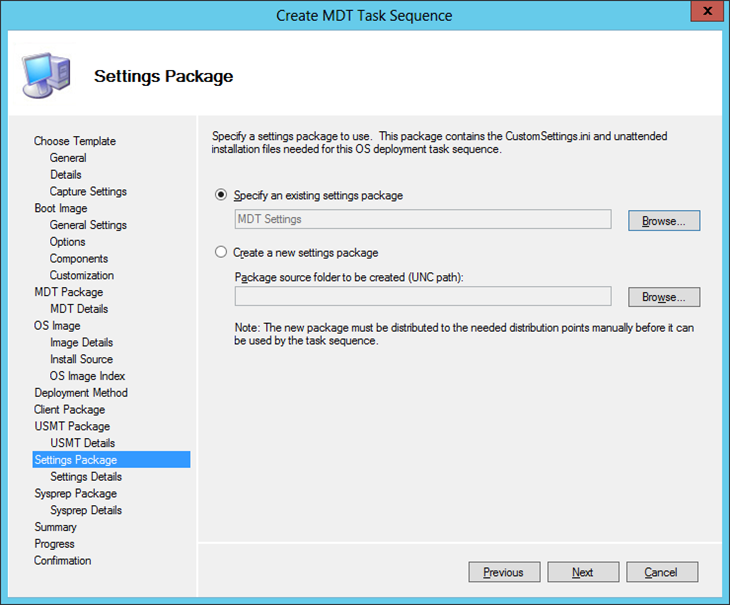Open the MDT Package step
Viewport: 730px width, 605px height.
click(68, 292)
